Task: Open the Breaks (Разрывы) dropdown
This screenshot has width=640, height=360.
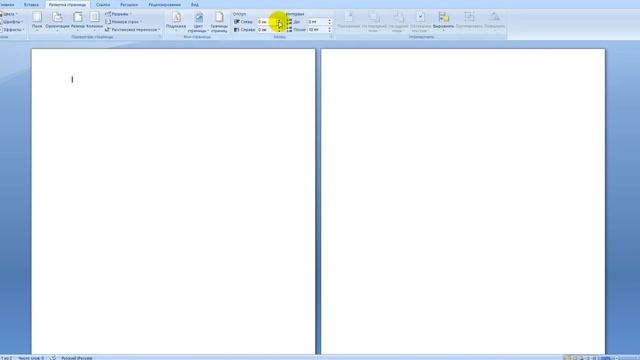Action: click(x=118, y=14)
